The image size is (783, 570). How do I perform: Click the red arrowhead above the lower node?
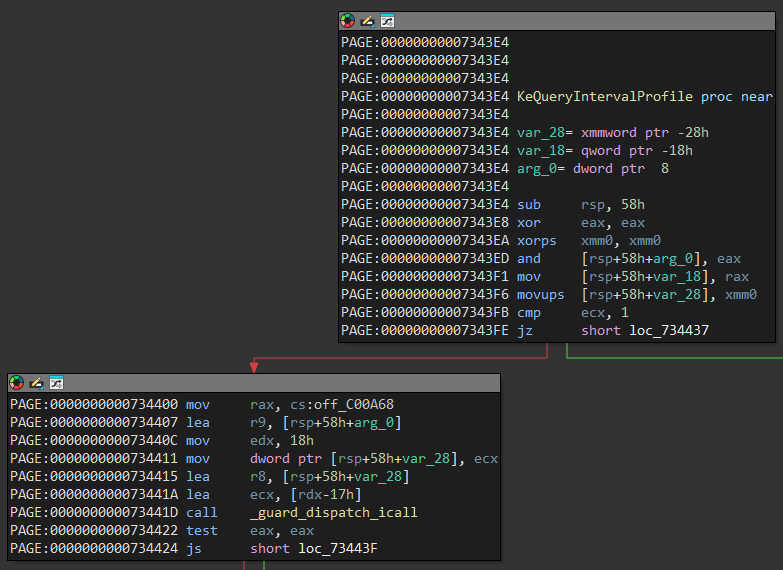point(254,367)
